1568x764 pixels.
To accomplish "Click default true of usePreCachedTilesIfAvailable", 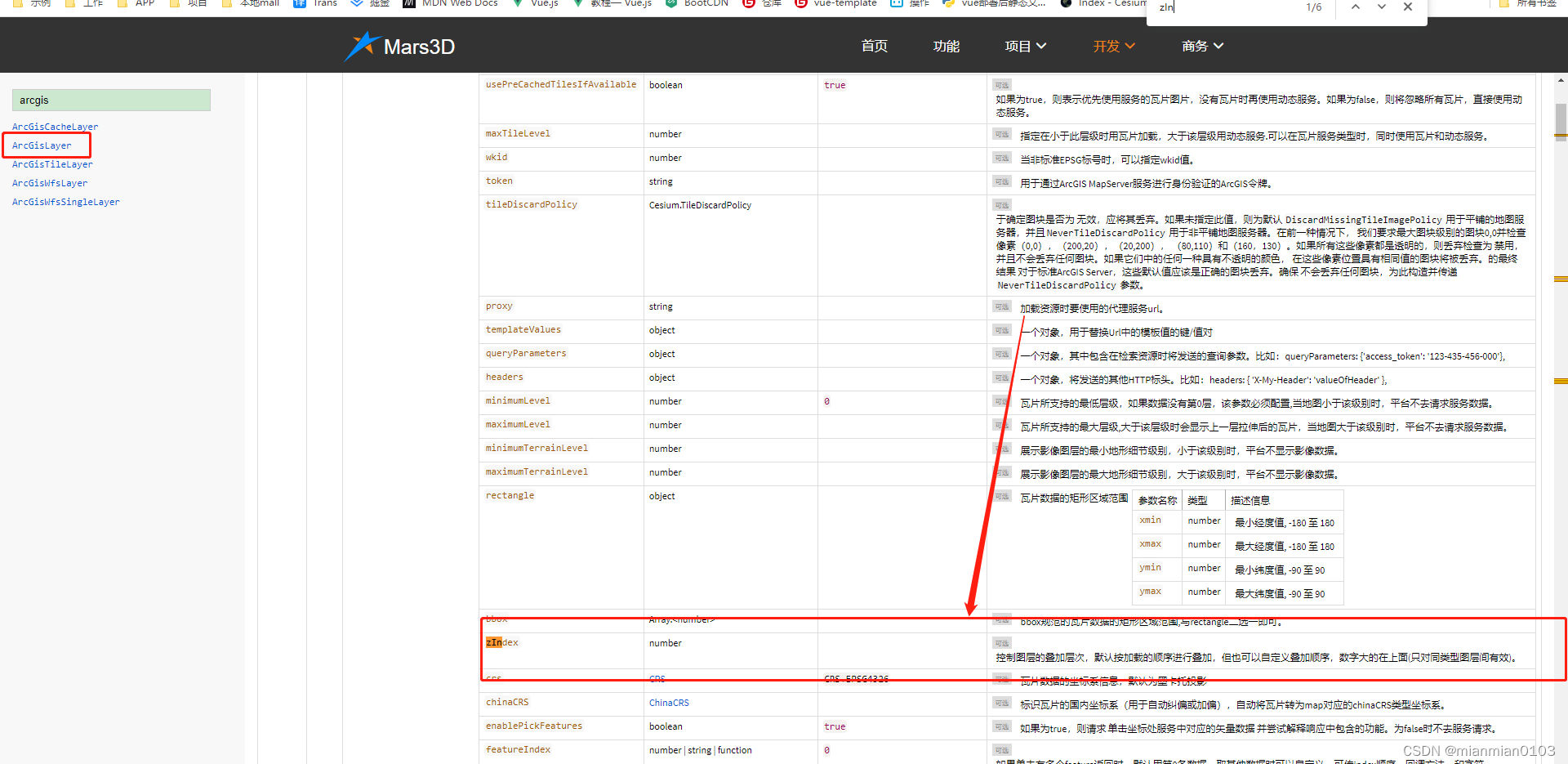I will click(835, 85).
